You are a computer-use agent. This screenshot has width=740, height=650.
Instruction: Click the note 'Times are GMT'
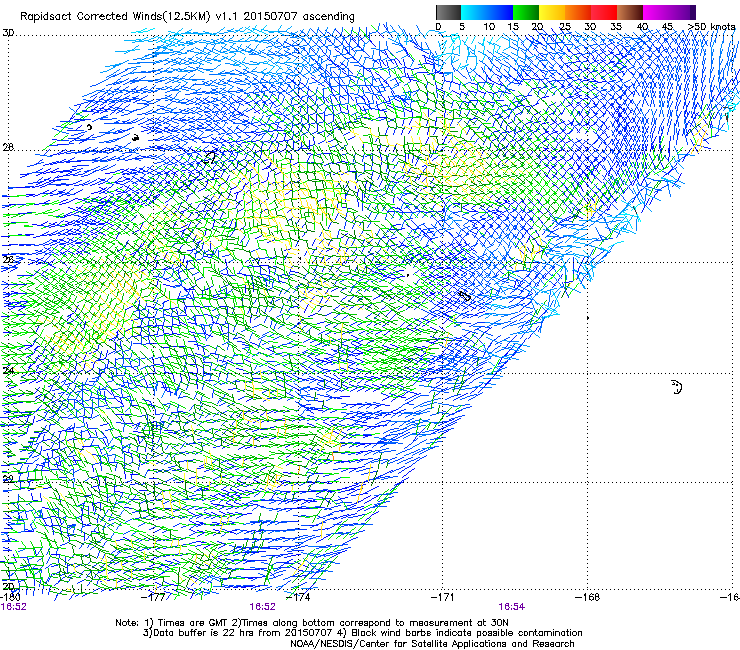point(192,623)
